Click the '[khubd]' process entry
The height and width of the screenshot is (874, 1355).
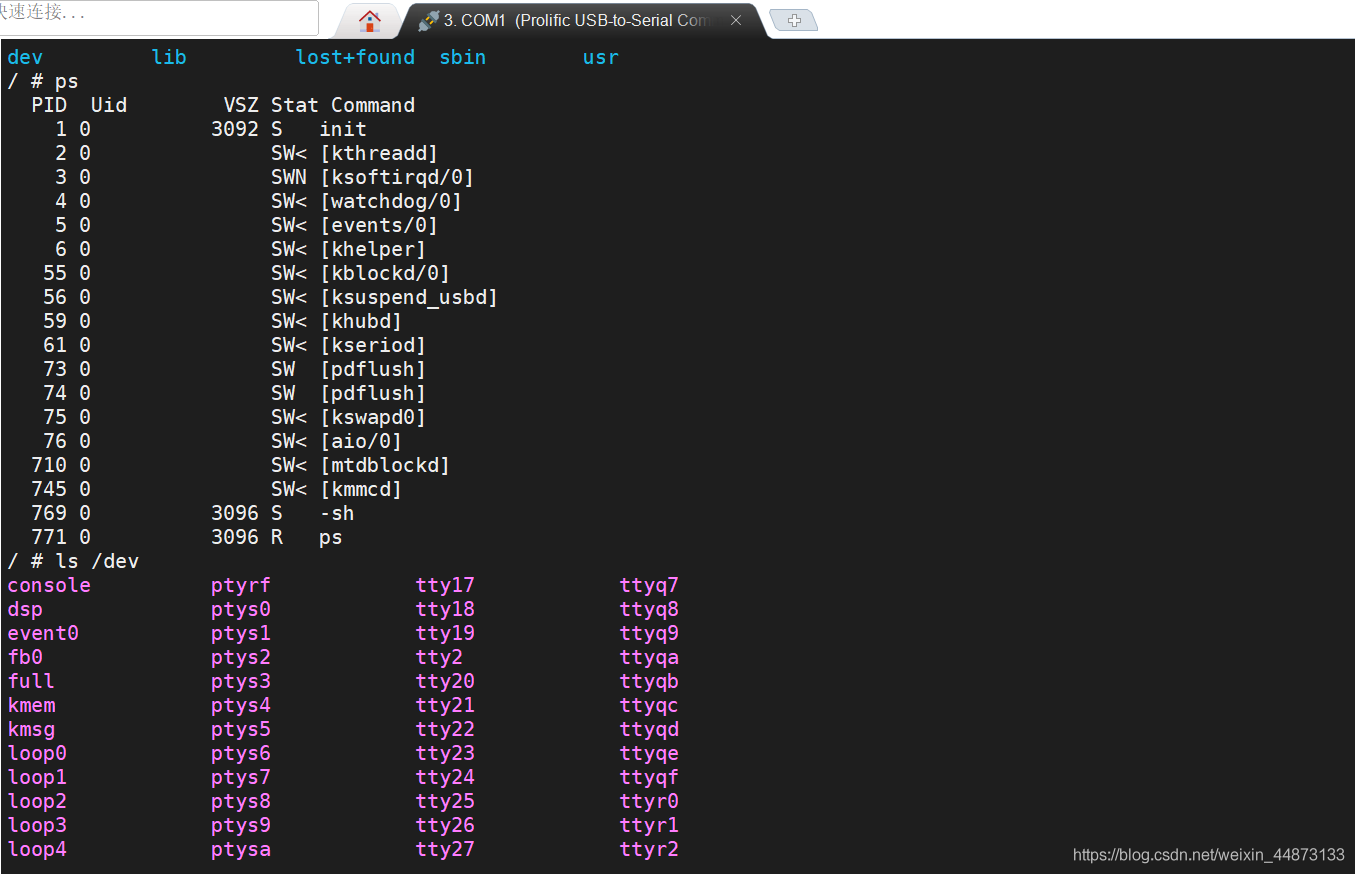361,321
